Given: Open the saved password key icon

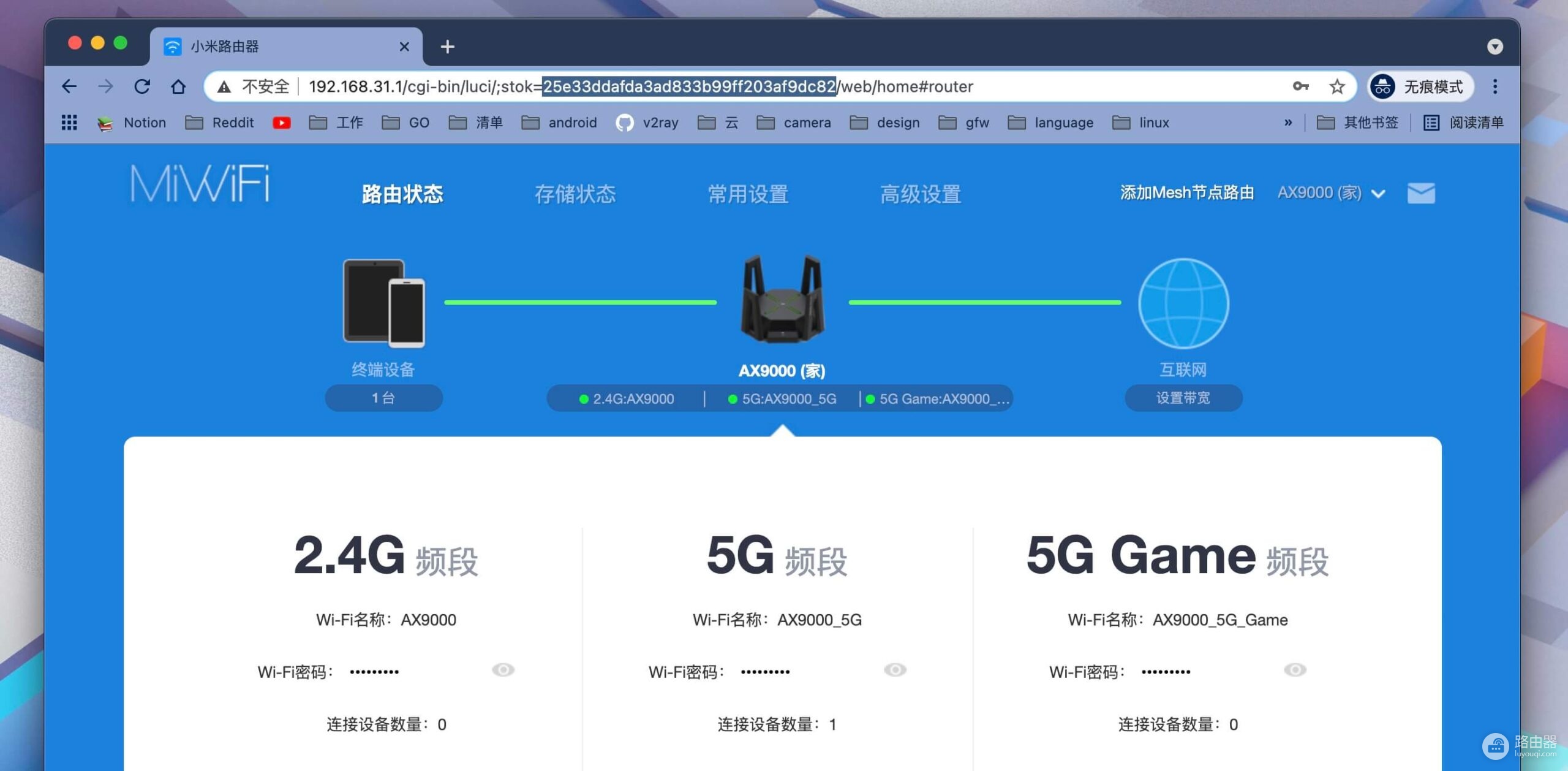Looking at the screenshot, I should pyautogui.click(x=1301, y=86).
